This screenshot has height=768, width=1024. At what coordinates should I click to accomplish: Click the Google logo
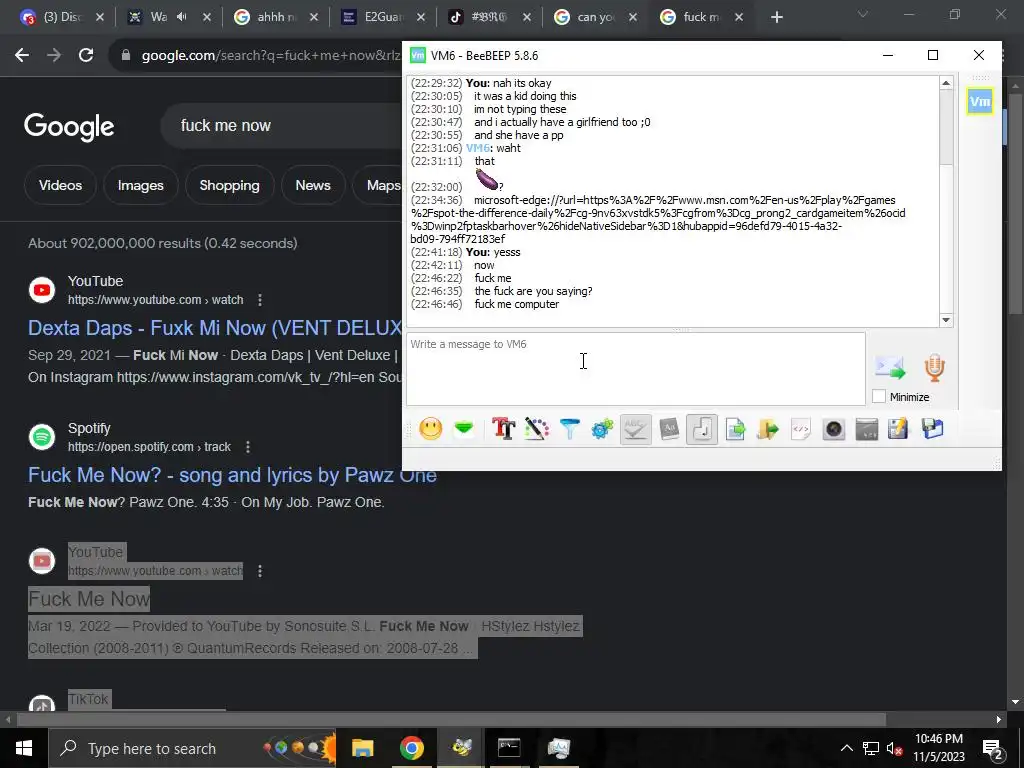69,126
